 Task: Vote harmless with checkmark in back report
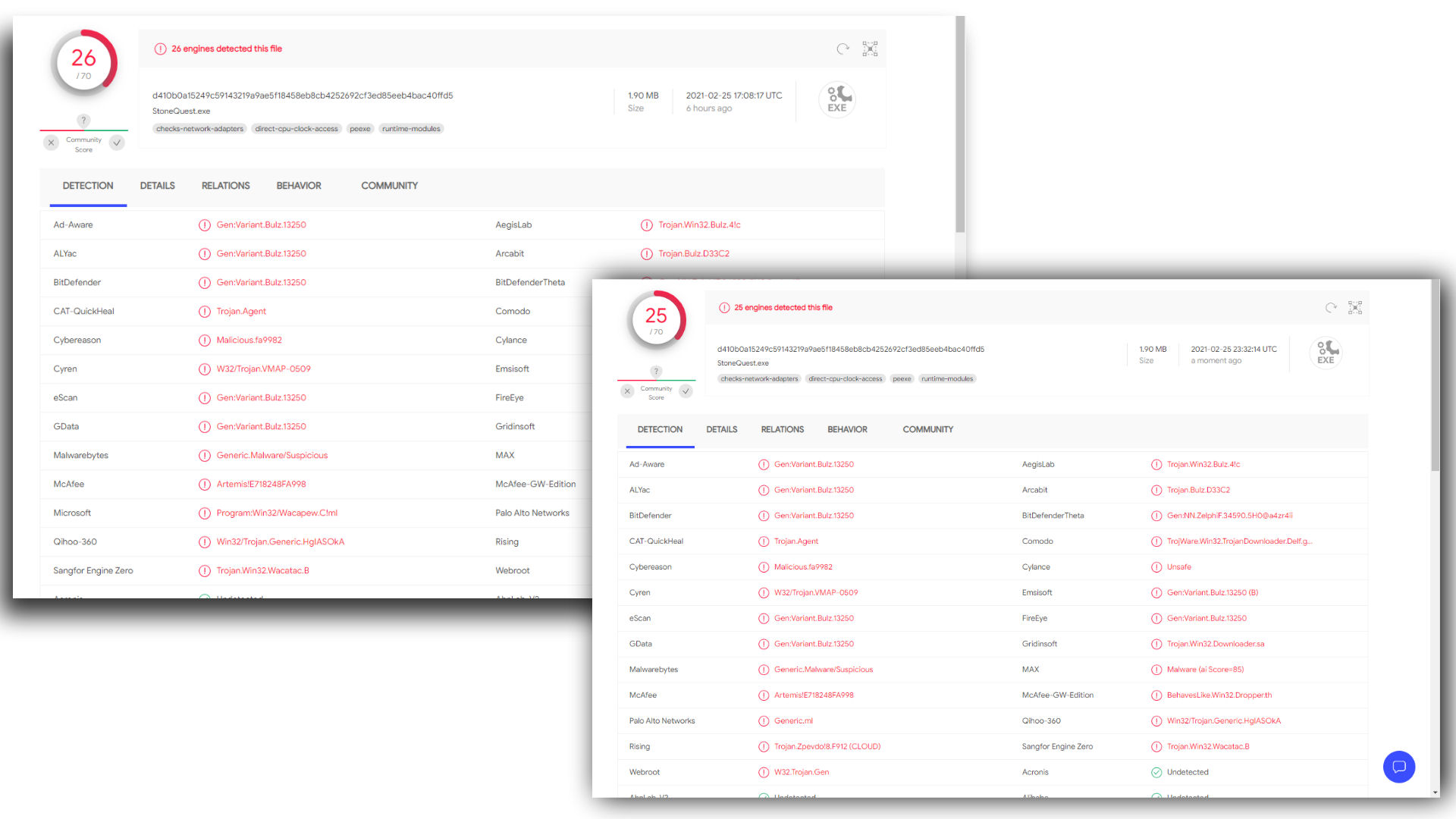[x=117, y=143]
